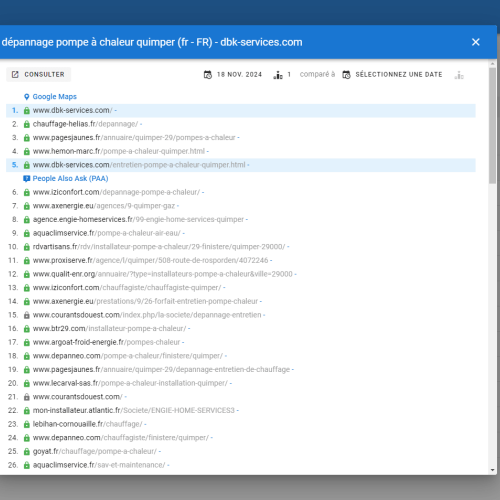Open agence.engie-homeservices.fr result row
This screenshot has height=500, width=500.
[x=138, y=219]
